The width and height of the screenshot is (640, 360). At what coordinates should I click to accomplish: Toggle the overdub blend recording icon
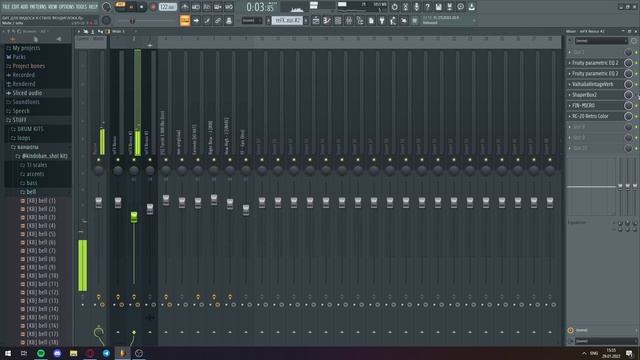(218, 7)
